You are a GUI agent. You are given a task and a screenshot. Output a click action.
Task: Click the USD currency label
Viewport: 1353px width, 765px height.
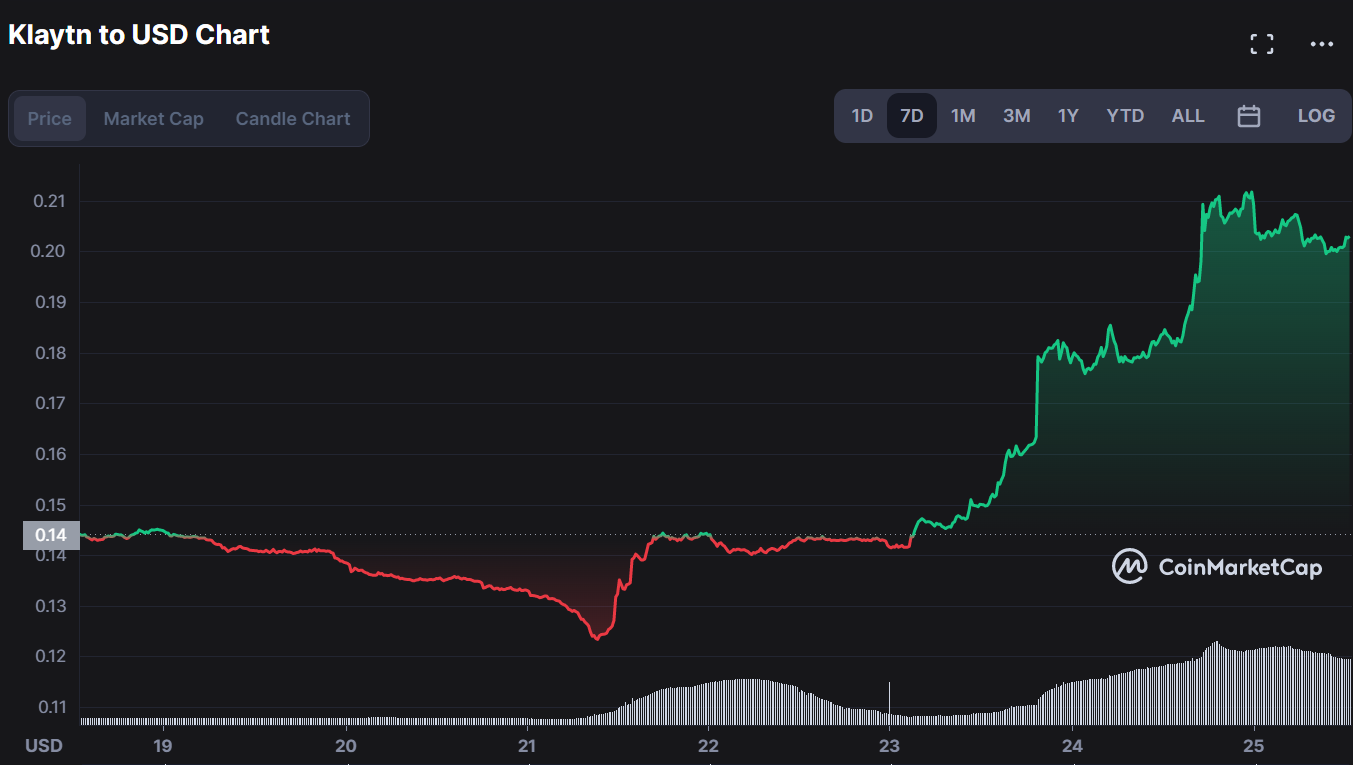click(43, 745)
